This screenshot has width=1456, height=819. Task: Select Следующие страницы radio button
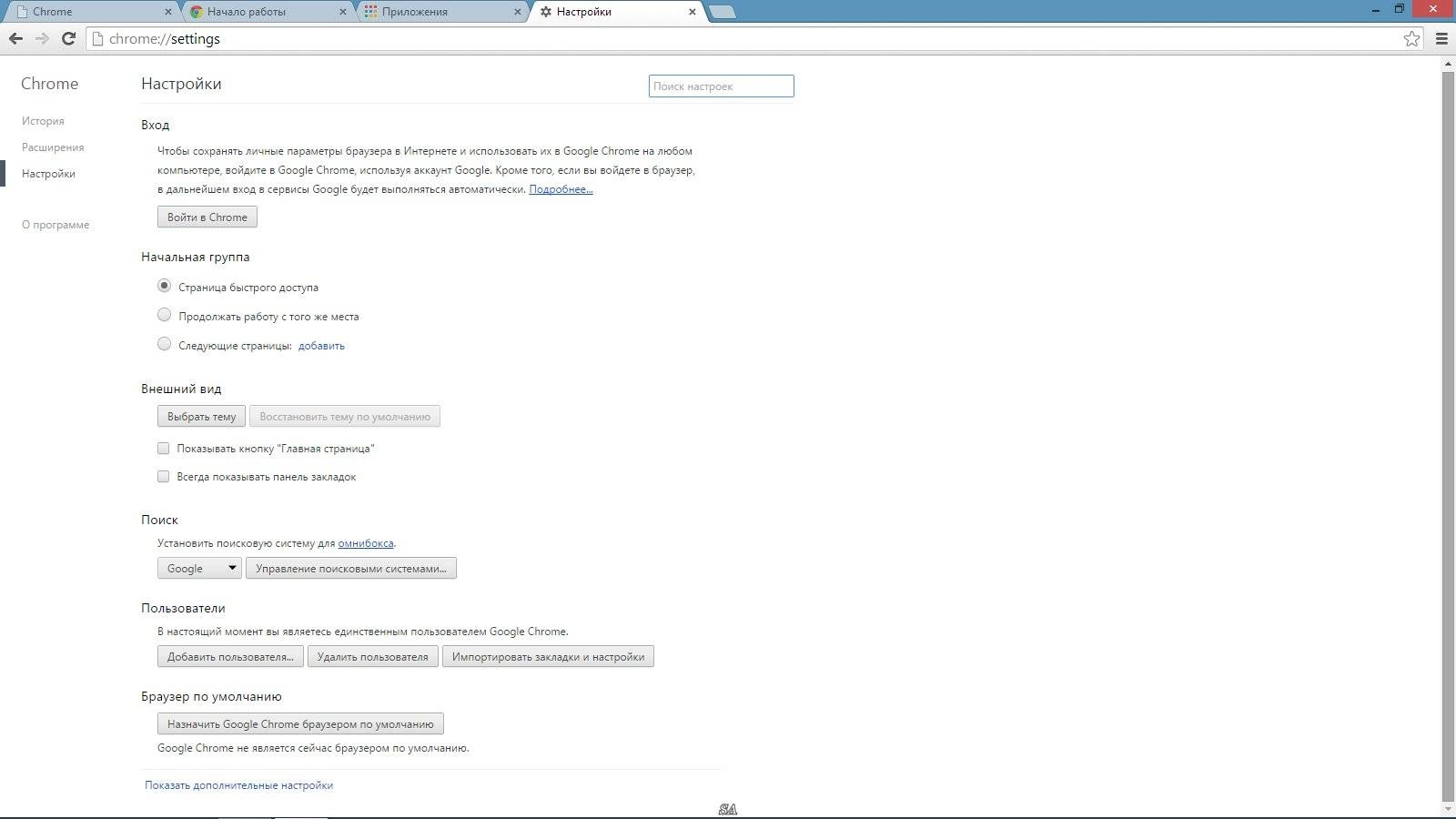164,344
